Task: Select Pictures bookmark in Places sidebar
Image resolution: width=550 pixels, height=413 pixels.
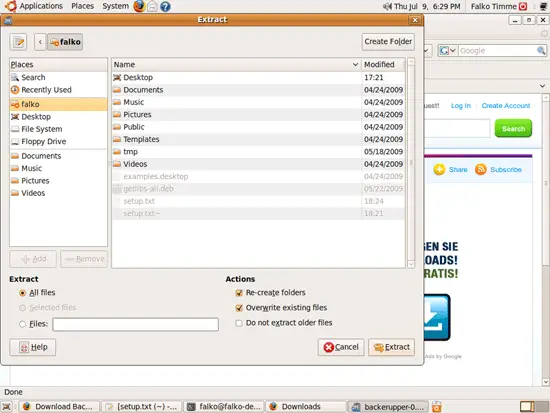Action: 58,181
